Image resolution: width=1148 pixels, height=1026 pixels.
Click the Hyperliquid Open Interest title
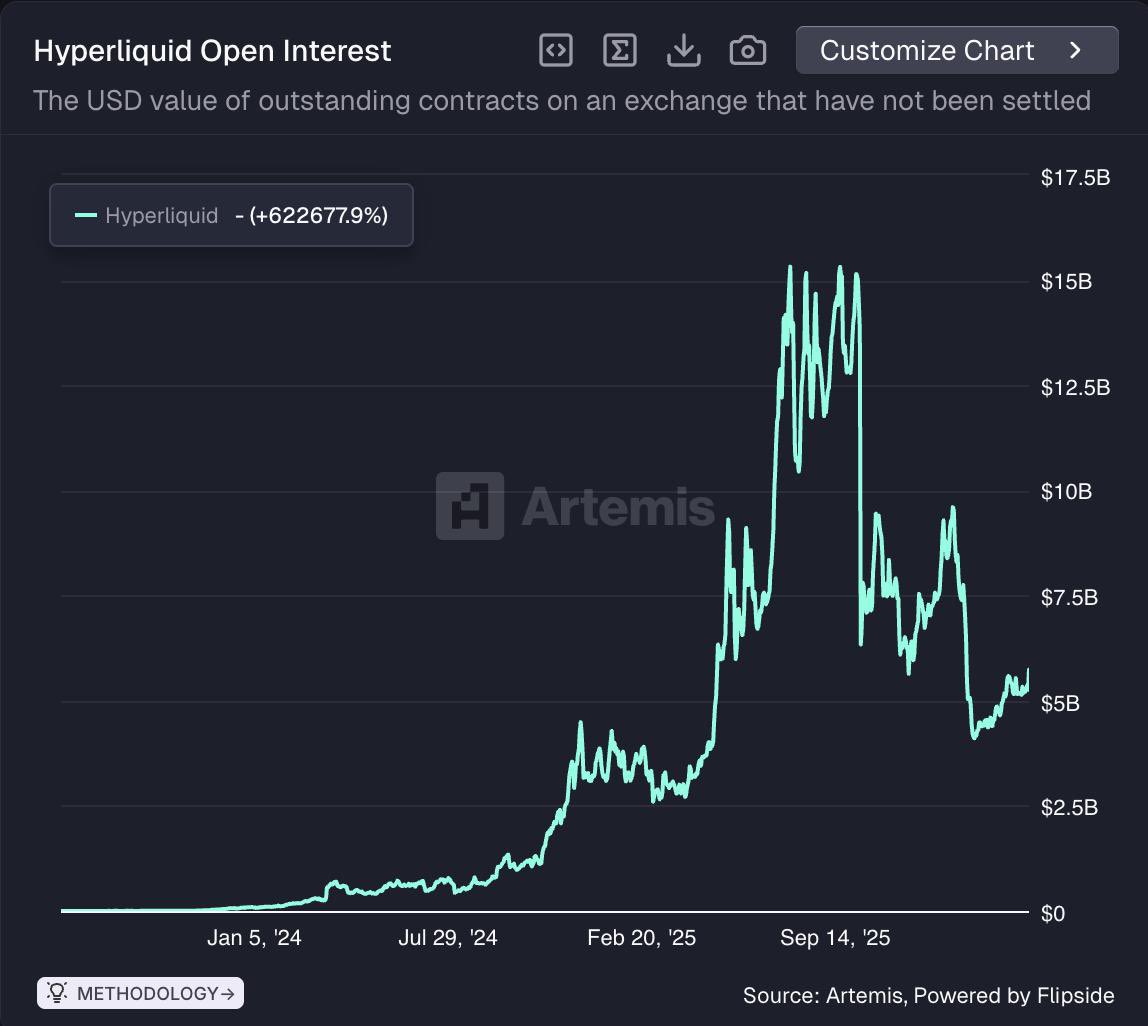[212, 51]
